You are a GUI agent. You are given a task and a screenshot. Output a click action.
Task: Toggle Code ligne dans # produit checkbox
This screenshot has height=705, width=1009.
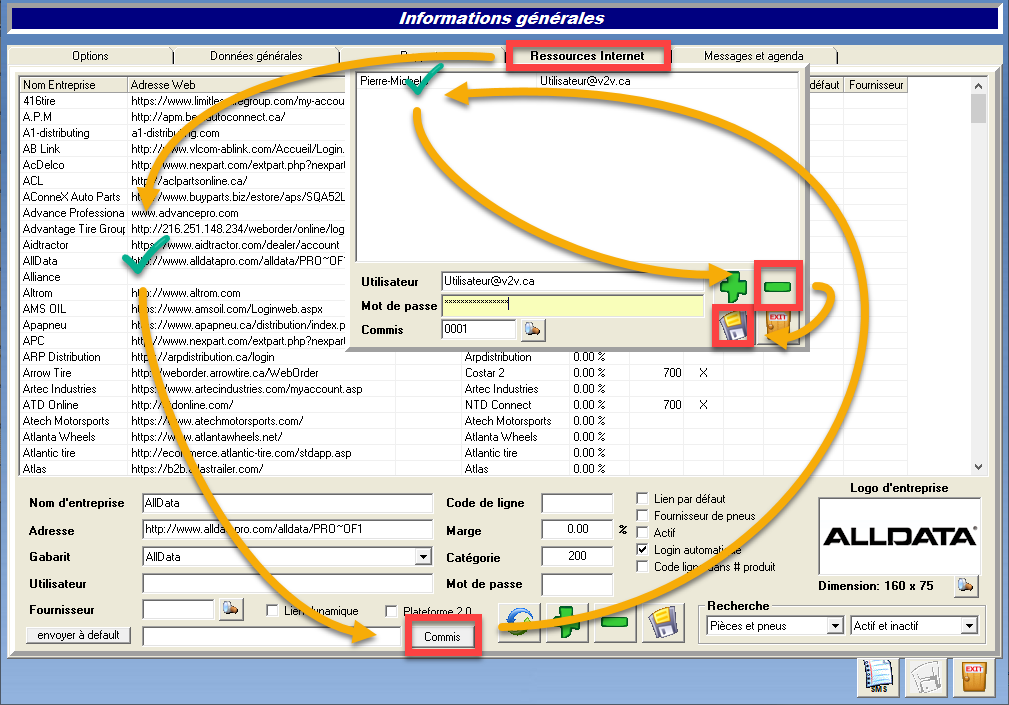tap(642, 566)
